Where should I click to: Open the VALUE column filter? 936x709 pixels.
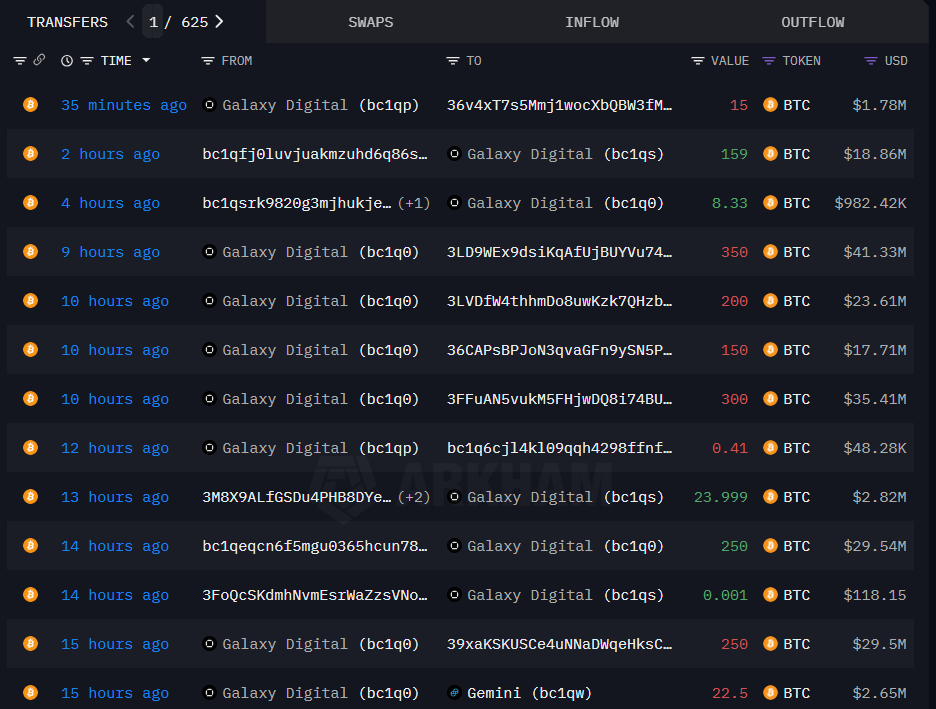tap(698, 61)
